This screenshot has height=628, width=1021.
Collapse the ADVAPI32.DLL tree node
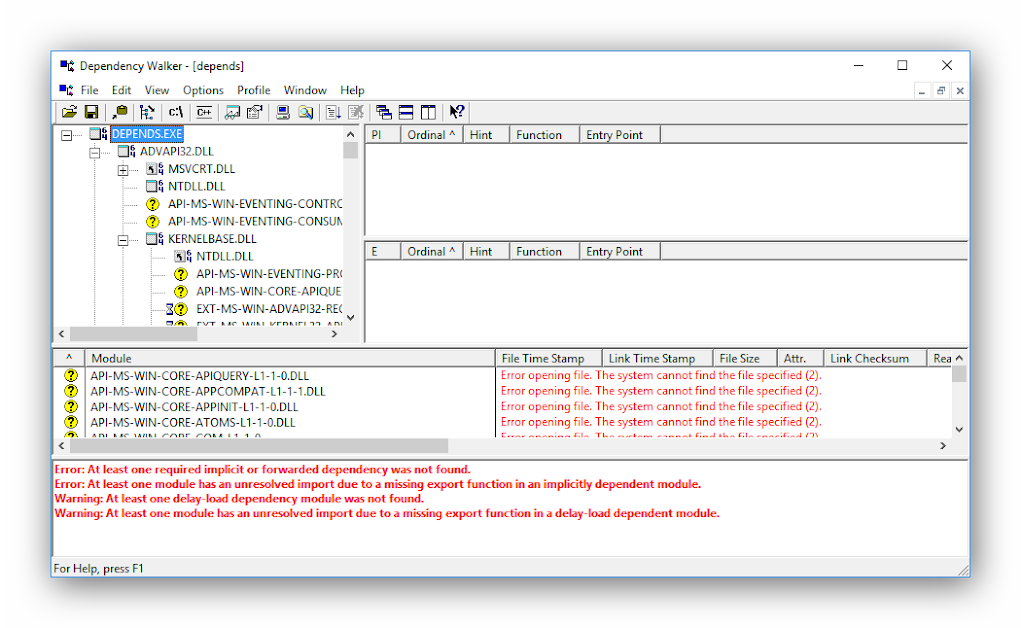pos(94,153)
